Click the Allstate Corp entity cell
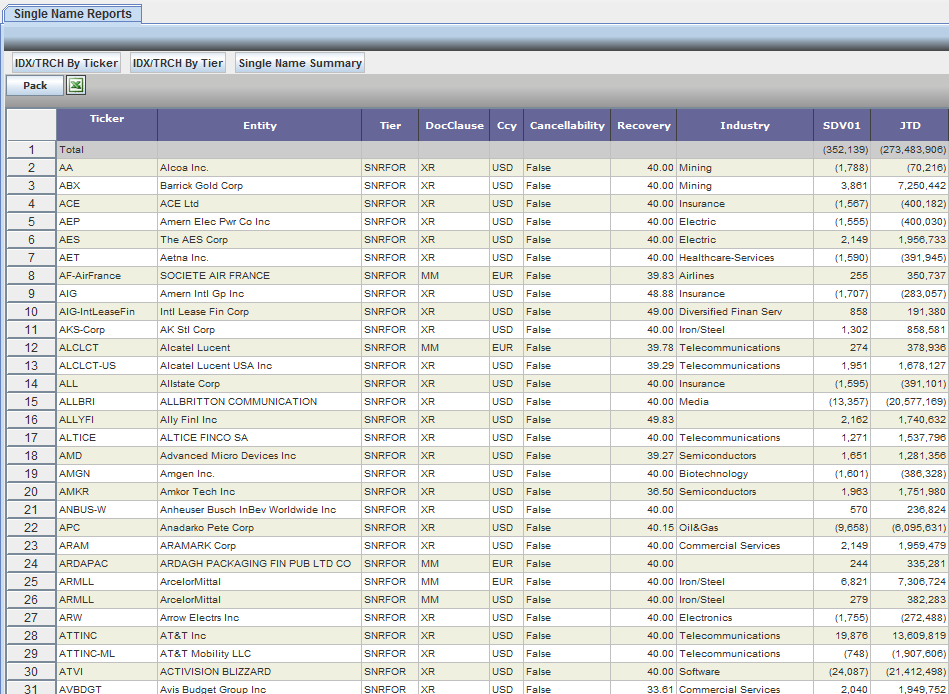The width and height of the screenshot is (949, 694). click(x=260, y=384)
